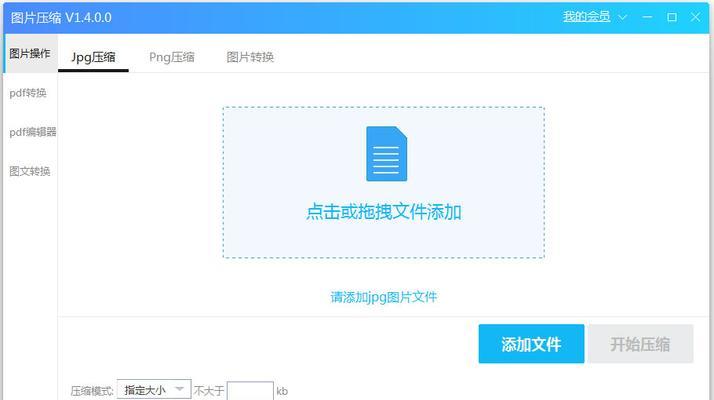This screenshot has width=714, height=400.
Task: Select 图片操作 in the sidebar
Action: [30, 53]
